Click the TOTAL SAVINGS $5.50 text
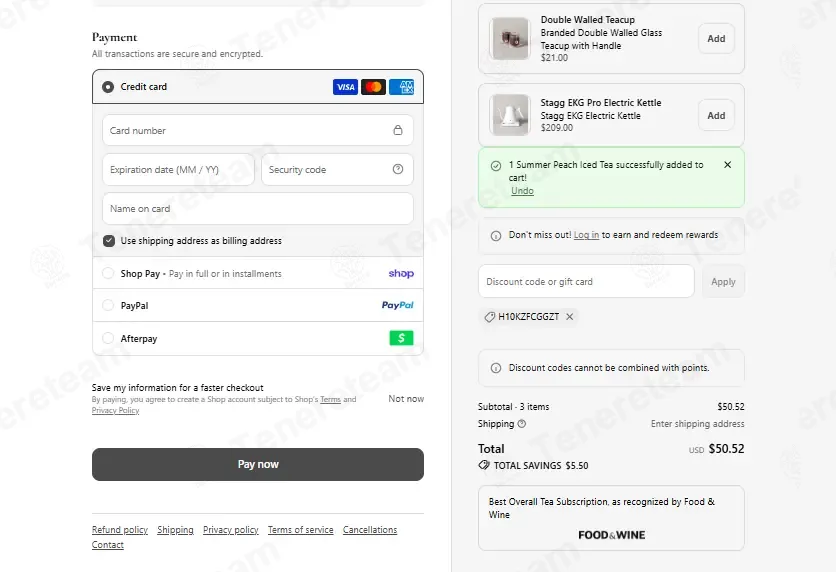This screenshot has height=572, width=836. coord(541,465)
